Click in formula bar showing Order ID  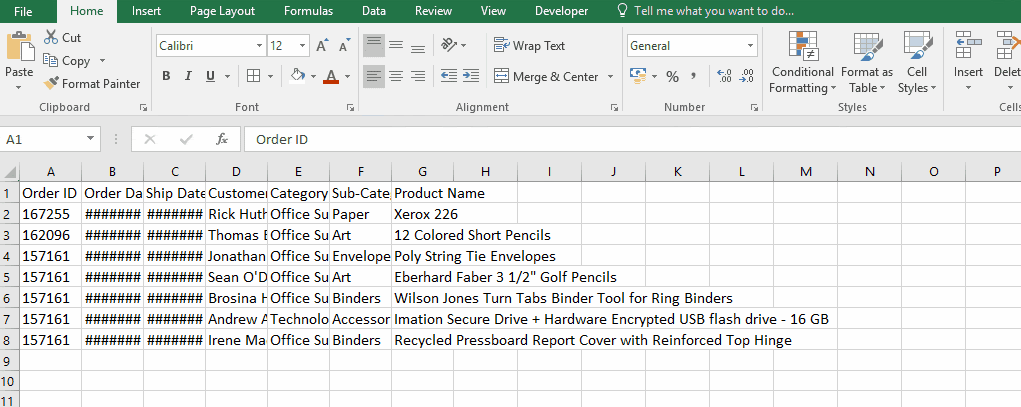tap(632, 139)
